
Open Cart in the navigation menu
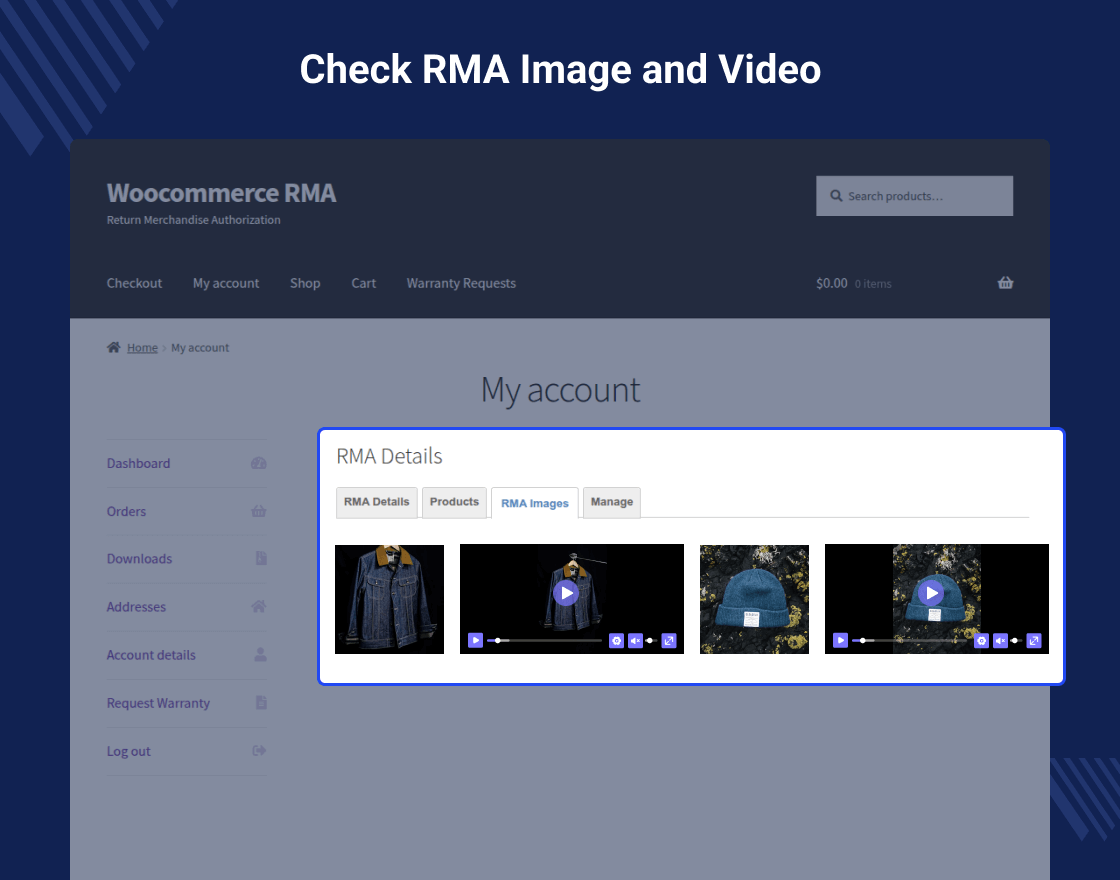(364, 283)
